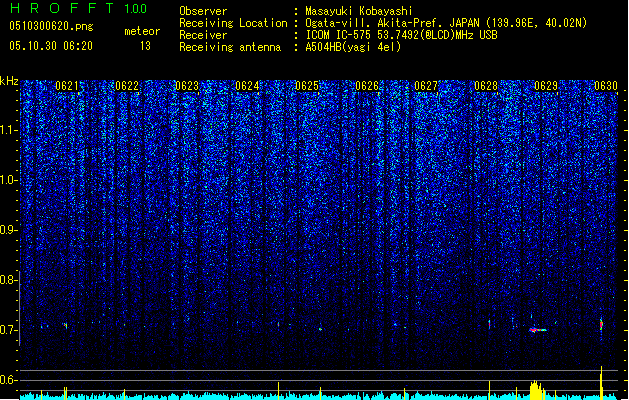Click the 0629 time marker
Screen dimensions: 629x400
[x=546, y=86]
